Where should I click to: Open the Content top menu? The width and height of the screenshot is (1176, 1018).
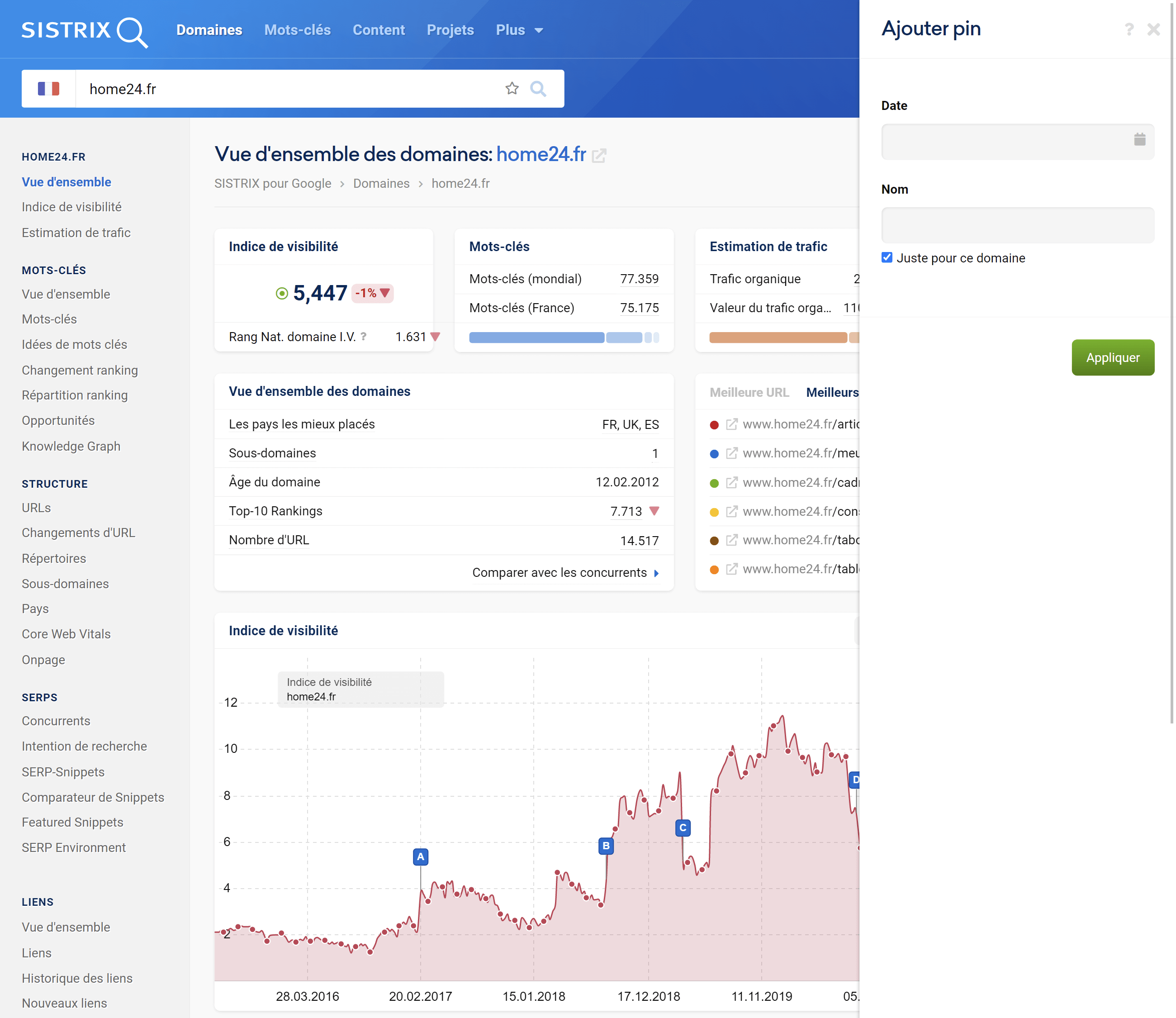pos(379,30)
